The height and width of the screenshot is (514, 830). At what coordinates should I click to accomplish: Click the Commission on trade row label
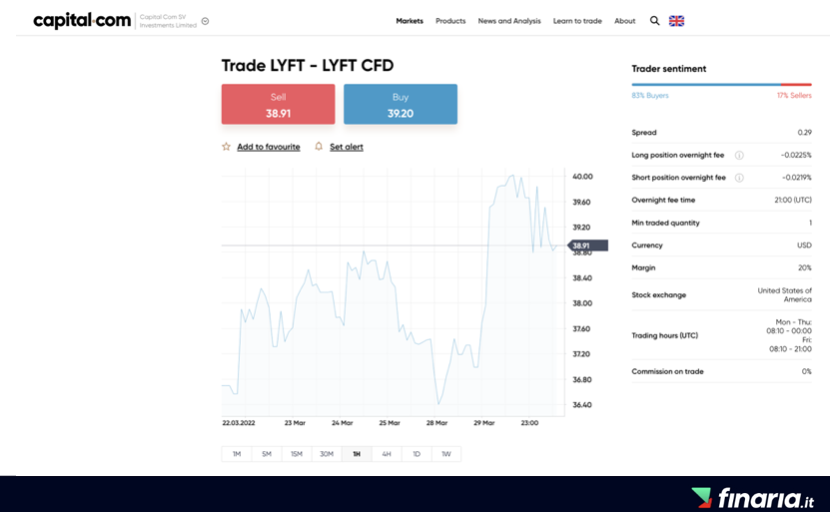pos(667,372)
